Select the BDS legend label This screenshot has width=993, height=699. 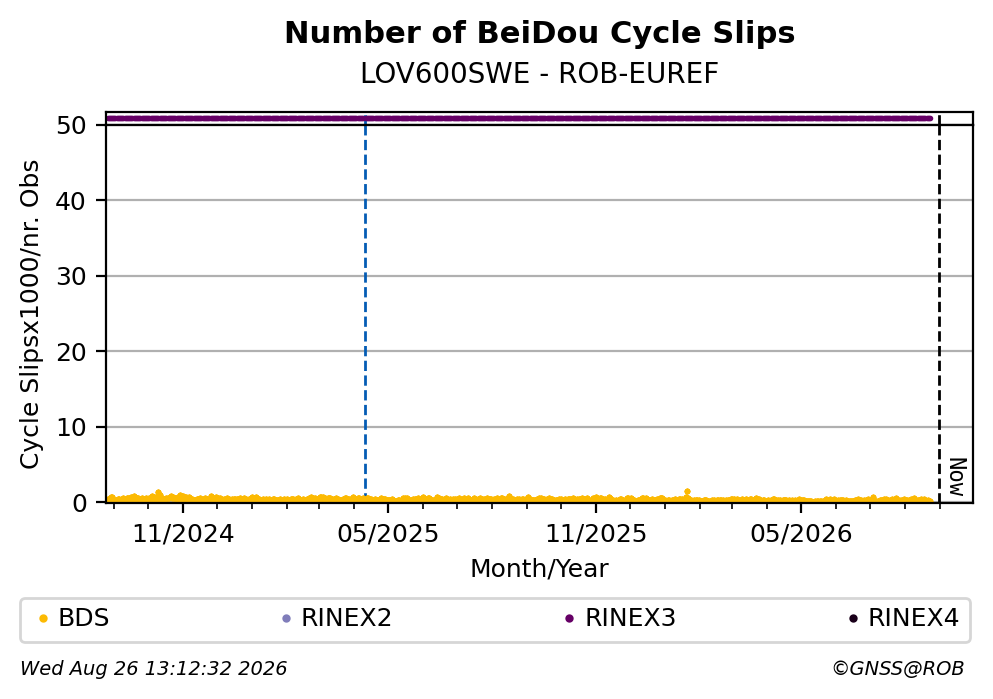(84, 618)
